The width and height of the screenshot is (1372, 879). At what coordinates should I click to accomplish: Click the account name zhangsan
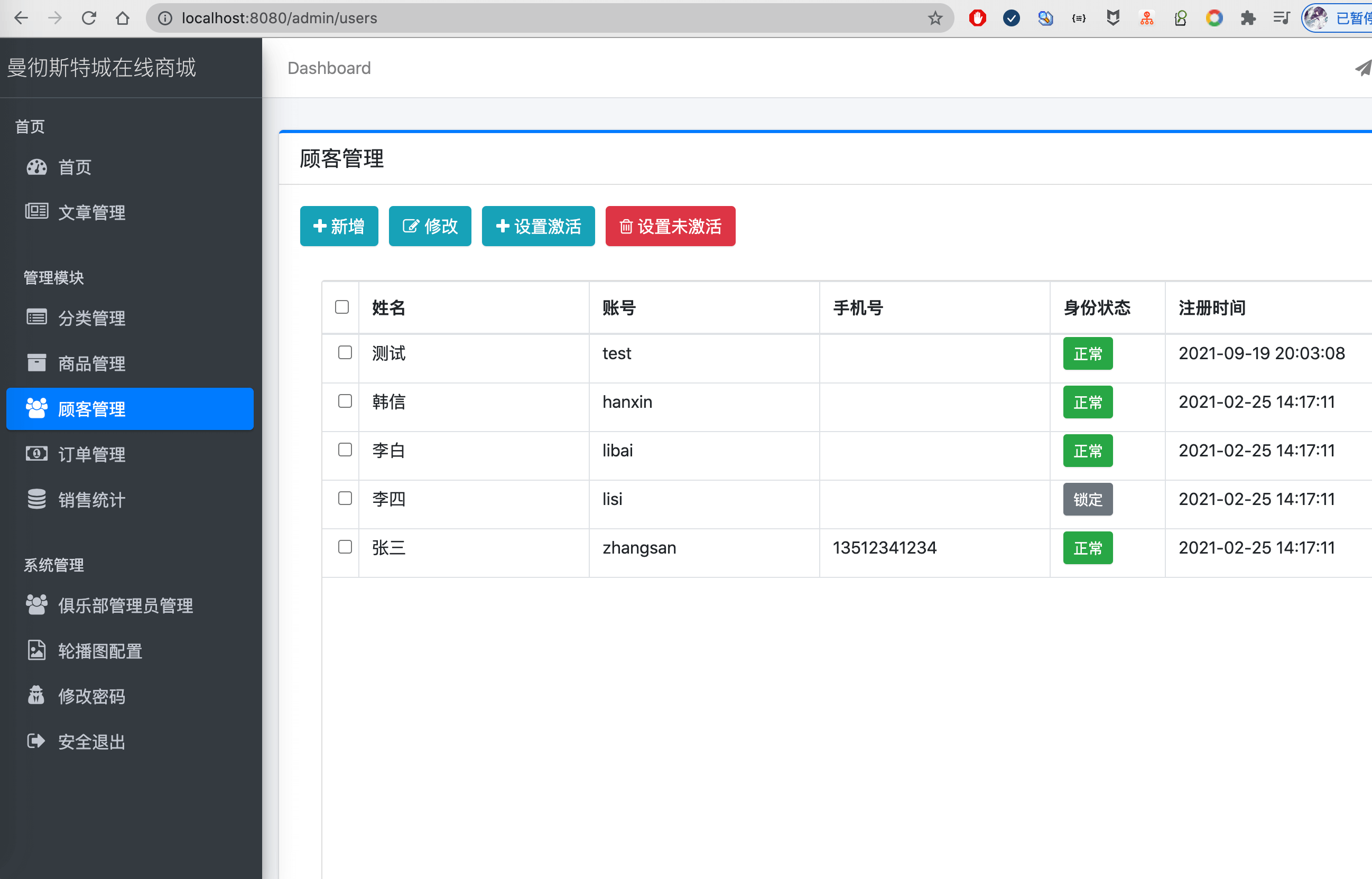639,547
